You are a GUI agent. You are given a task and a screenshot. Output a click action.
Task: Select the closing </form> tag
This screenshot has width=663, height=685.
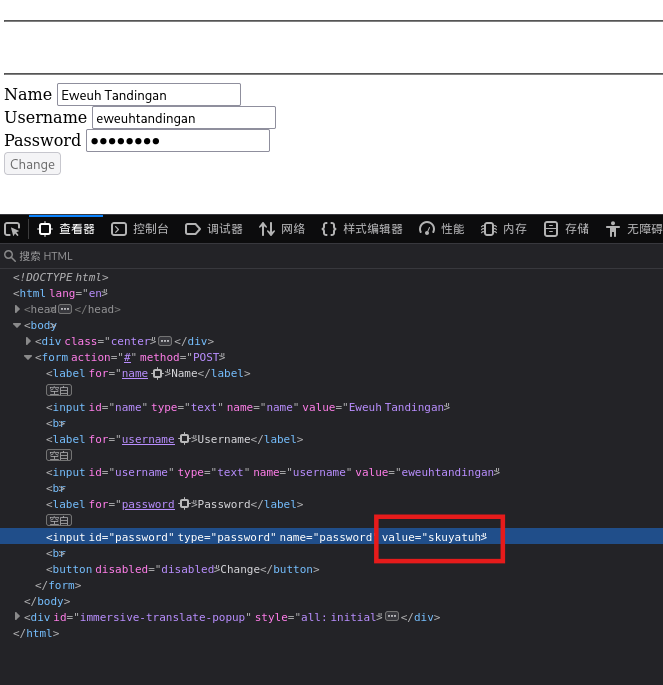point(58,585)
